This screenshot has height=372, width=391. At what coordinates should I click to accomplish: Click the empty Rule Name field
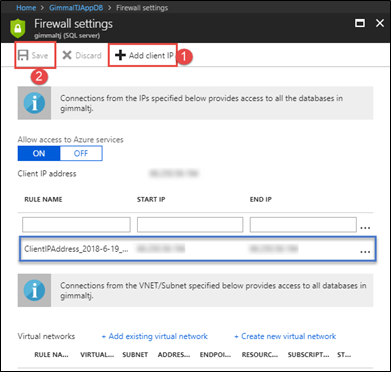(x=76, y=225)
